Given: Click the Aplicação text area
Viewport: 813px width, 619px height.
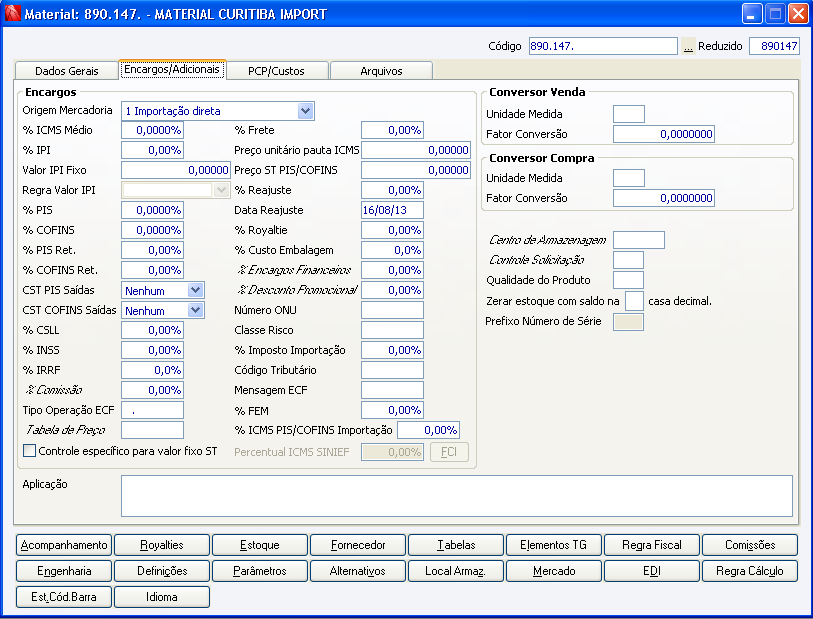Looking at the screenshot, I should (x=456, y=495).
